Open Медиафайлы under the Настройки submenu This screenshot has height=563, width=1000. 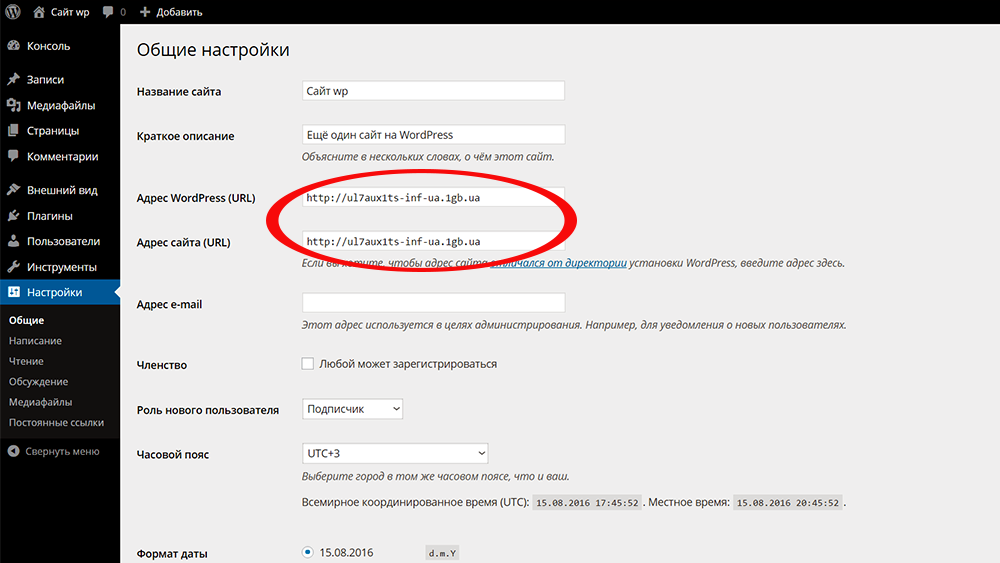pos(40,402)
